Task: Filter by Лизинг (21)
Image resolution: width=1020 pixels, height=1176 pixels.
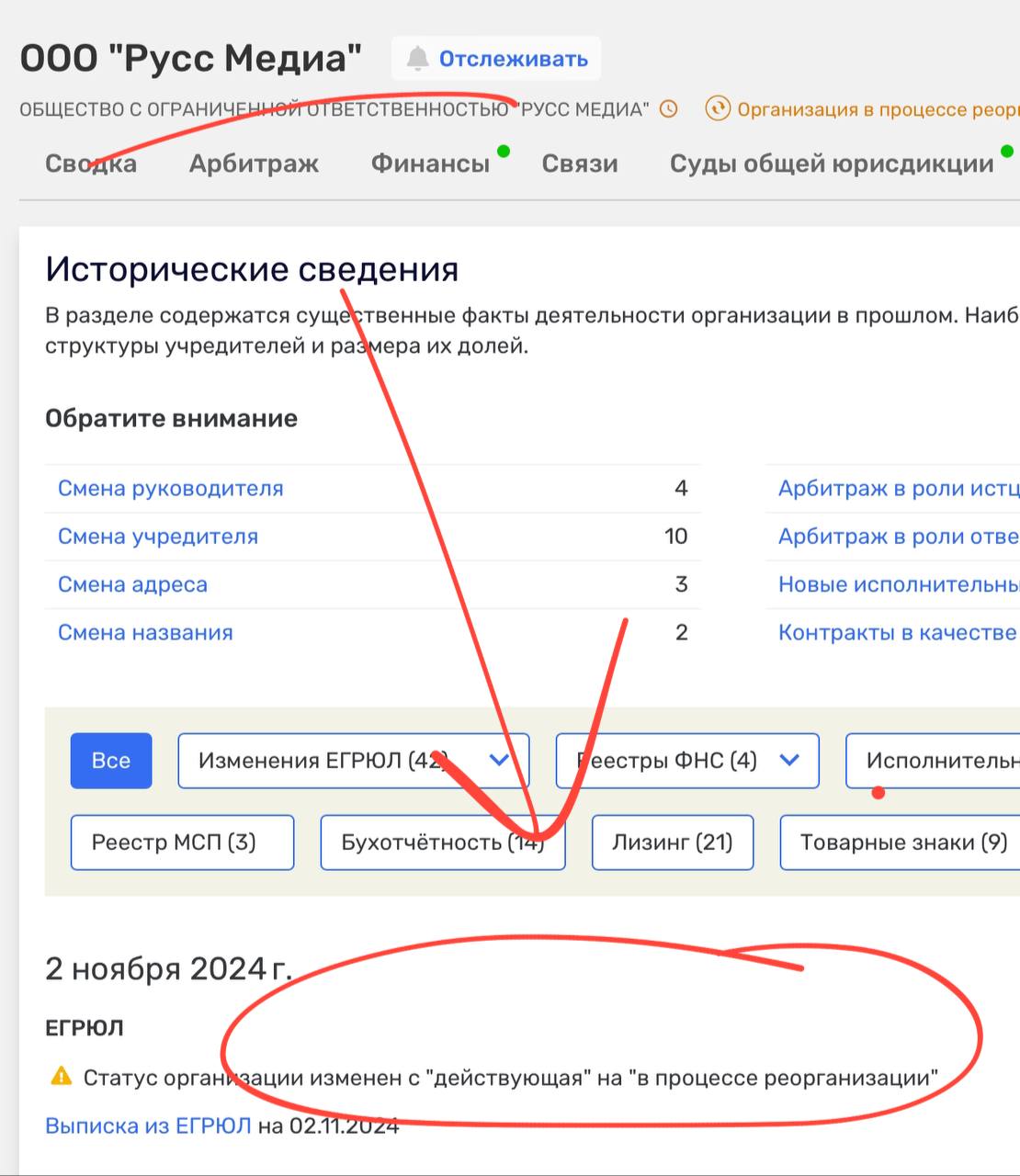Action: (x=672, y=842)
